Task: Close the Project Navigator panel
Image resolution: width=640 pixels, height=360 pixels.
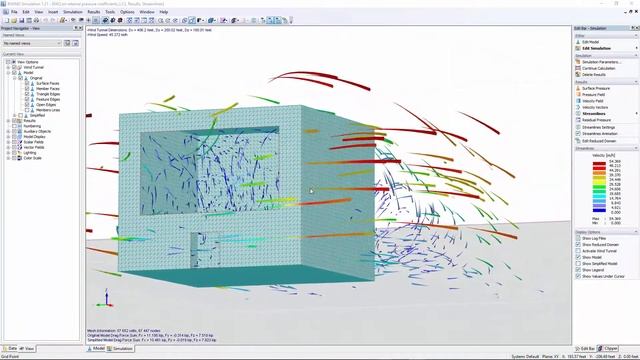Action: [x=80, y=28]
